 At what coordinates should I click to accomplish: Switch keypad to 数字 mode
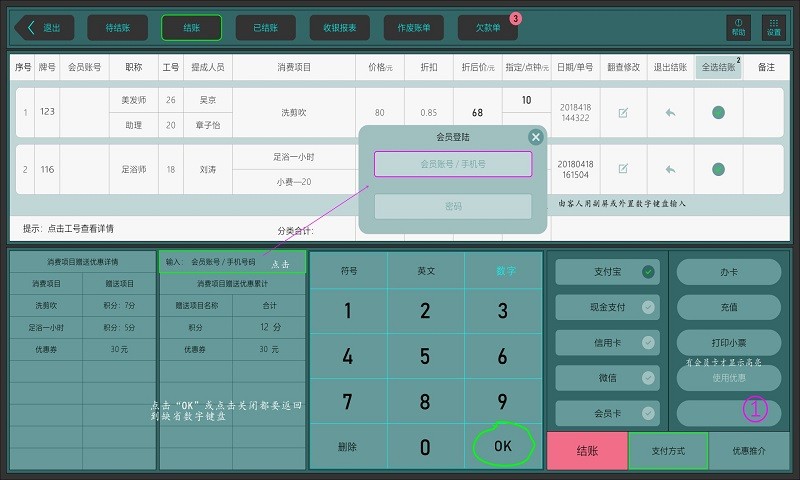[504, 271]
